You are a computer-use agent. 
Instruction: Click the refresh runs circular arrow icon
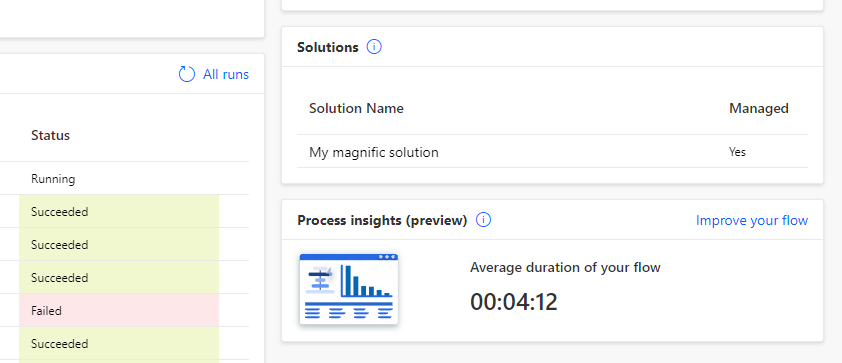click(186, 74)
